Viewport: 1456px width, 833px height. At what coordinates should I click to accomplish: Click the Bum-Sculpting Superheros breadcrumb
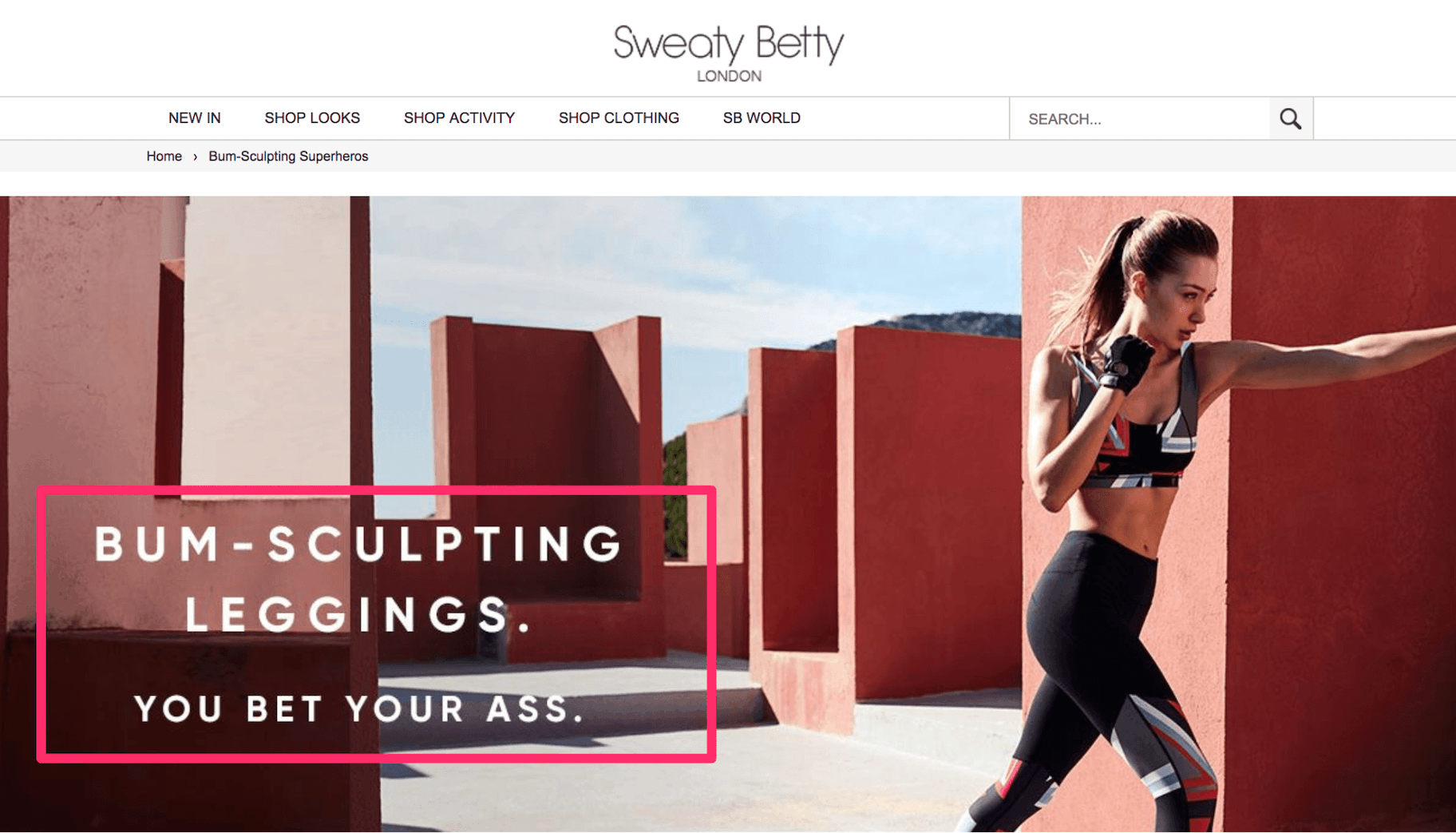pos(288,157)
